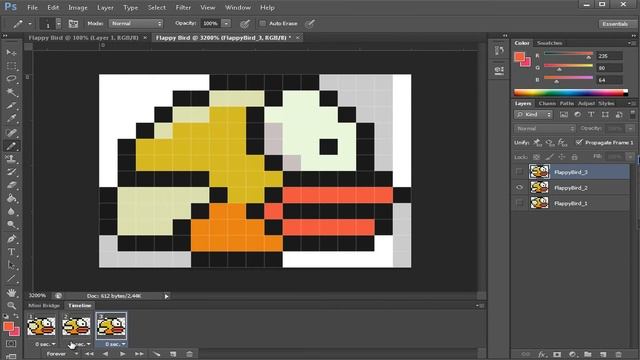The image size is (640, 360).
Task: Click the Unify layer position icon
Action: [x=538, y=142]
